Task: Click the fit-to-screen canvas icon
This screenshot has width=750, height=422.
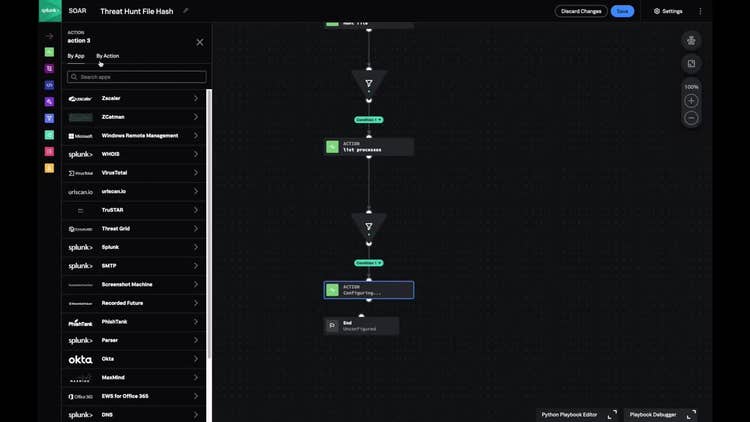Action: click(x=691, y=64)
